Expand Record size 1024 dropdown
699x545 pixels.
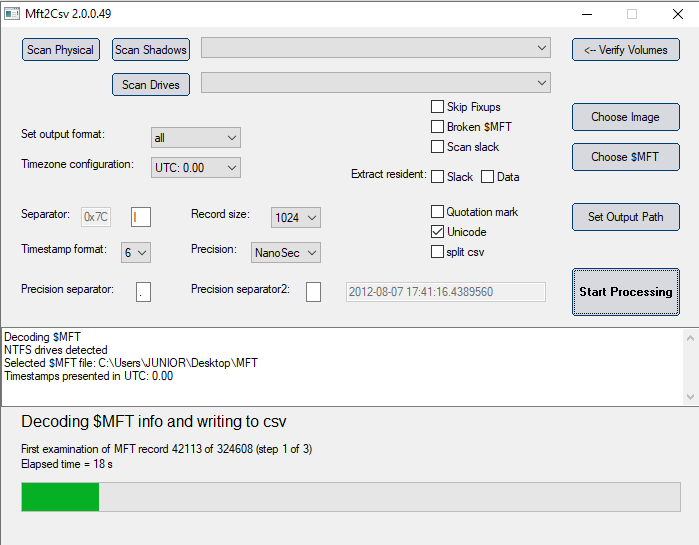[296, 217]
